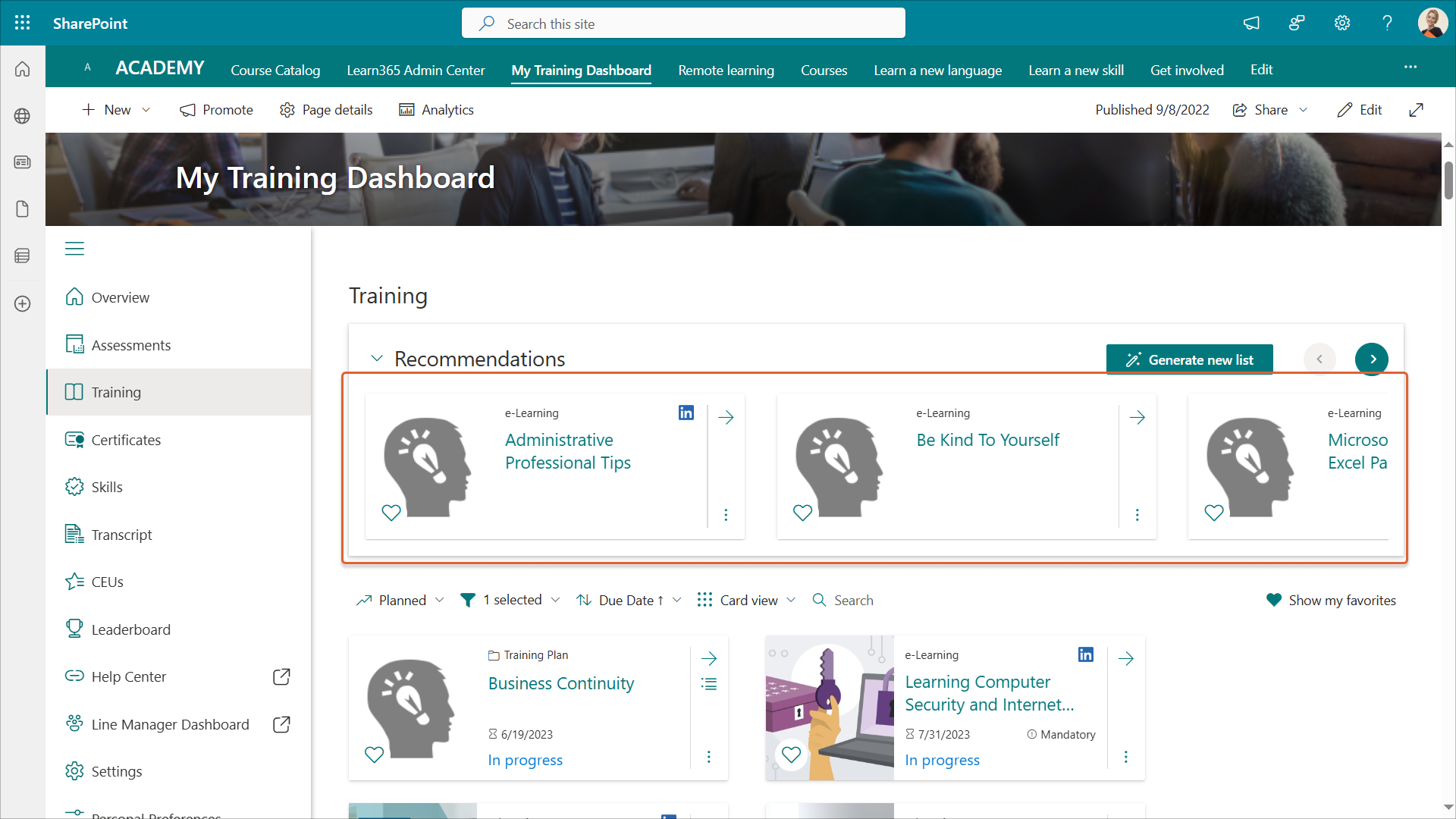Click the help question mark icon
The image size is (1456, 819).
(1387, 23)
